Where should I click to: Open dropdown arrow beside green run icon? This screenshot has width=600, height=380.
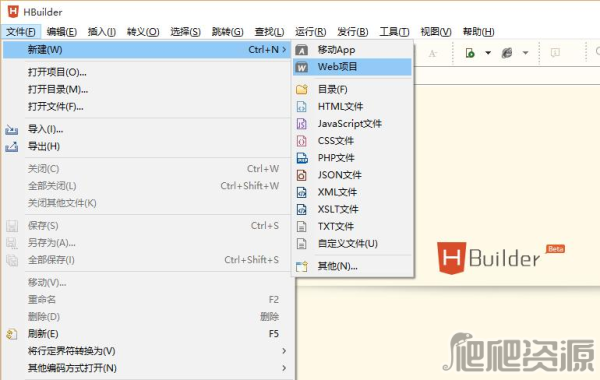click(488, 53)
